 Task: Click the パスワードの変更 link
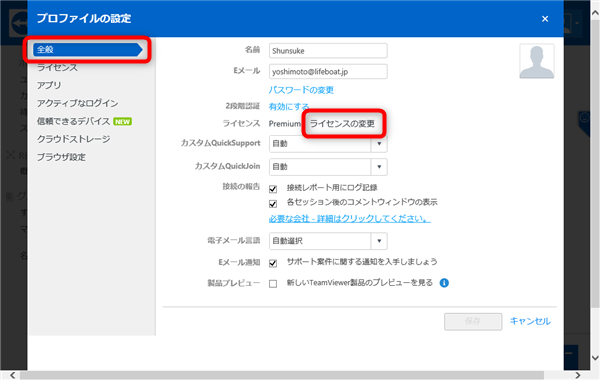(301, 90)
